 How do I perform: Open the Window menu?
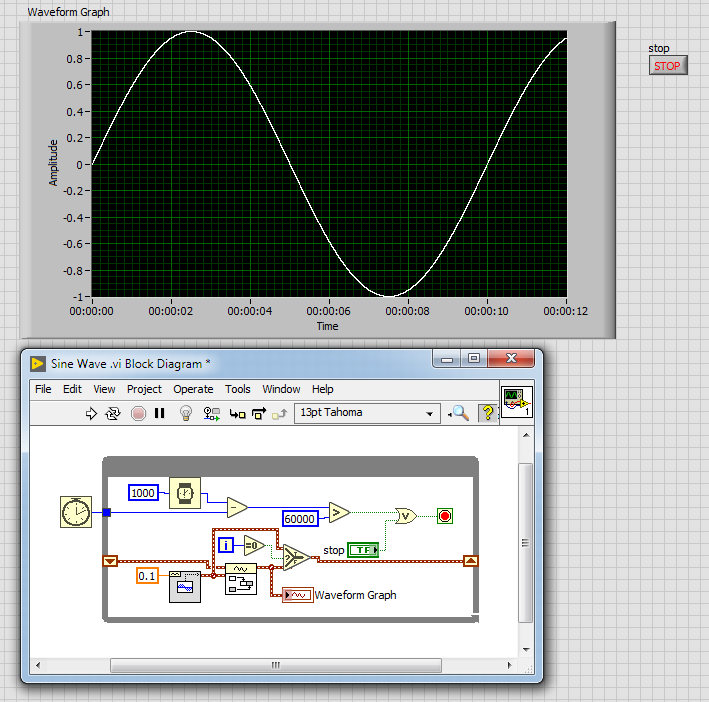point(281,389)
